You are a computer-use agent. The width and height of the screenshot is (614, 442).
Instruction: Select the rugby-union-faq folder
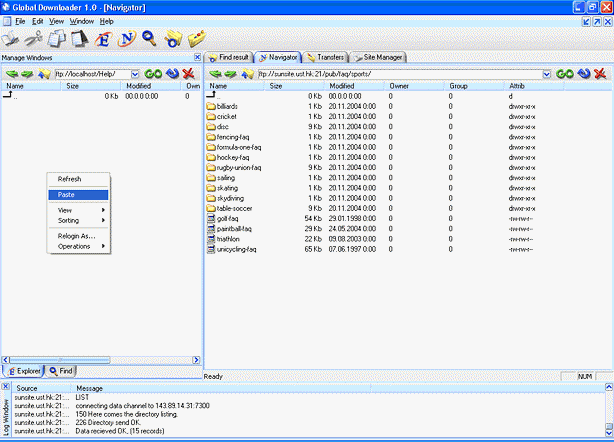coord(234,168)
